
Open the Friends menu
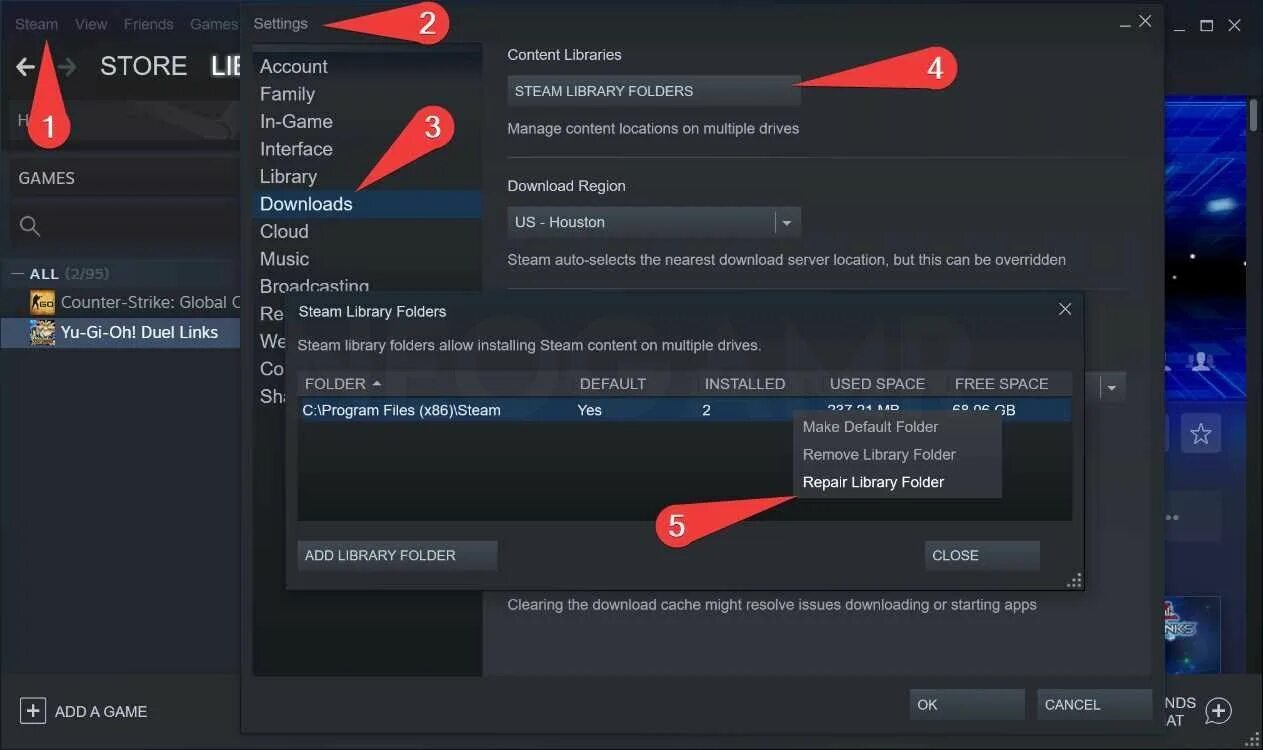coord(149,24)
